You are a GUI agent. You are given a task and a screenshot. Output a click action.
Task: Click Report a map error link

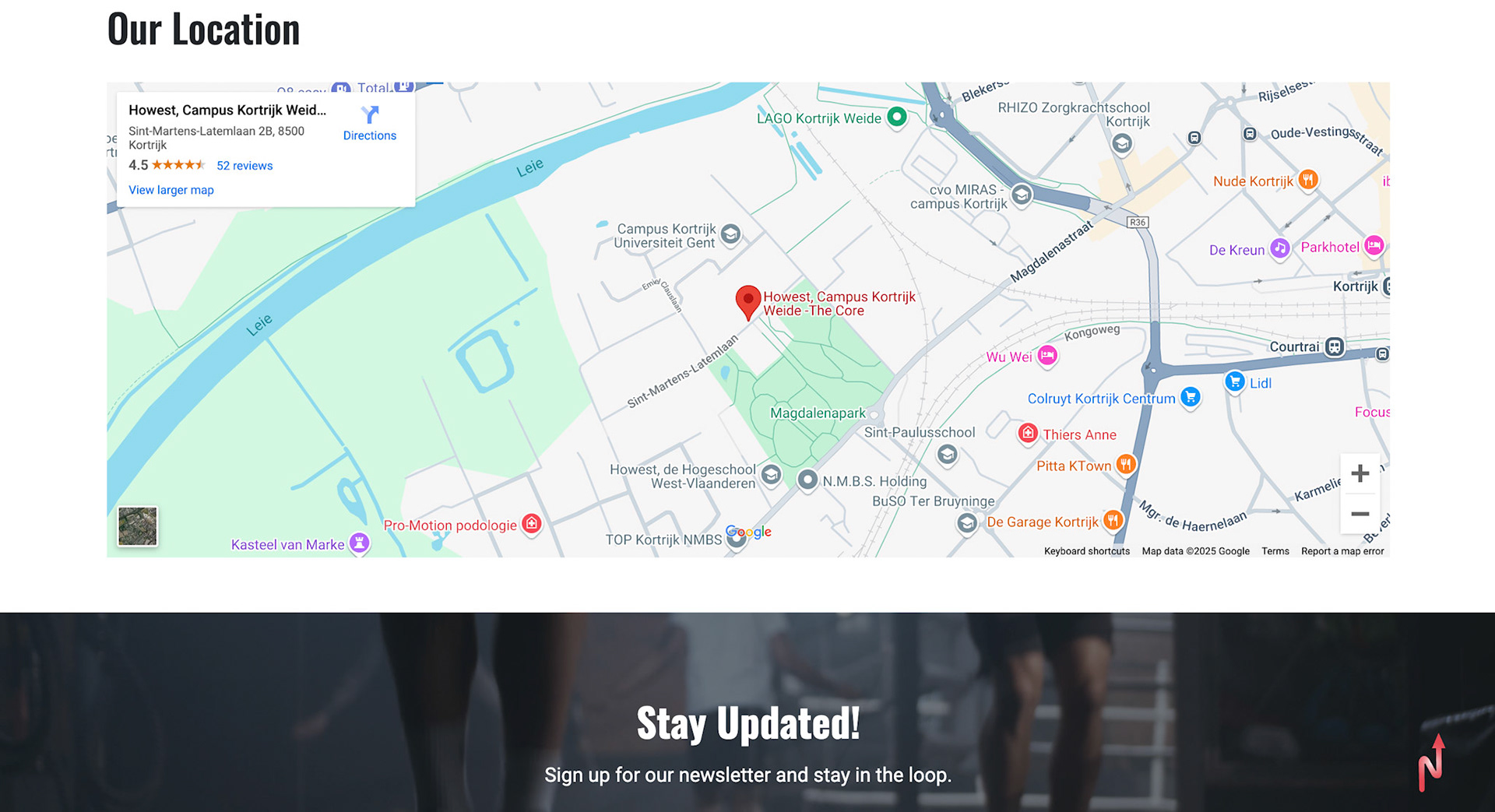tap(1342, 551)
